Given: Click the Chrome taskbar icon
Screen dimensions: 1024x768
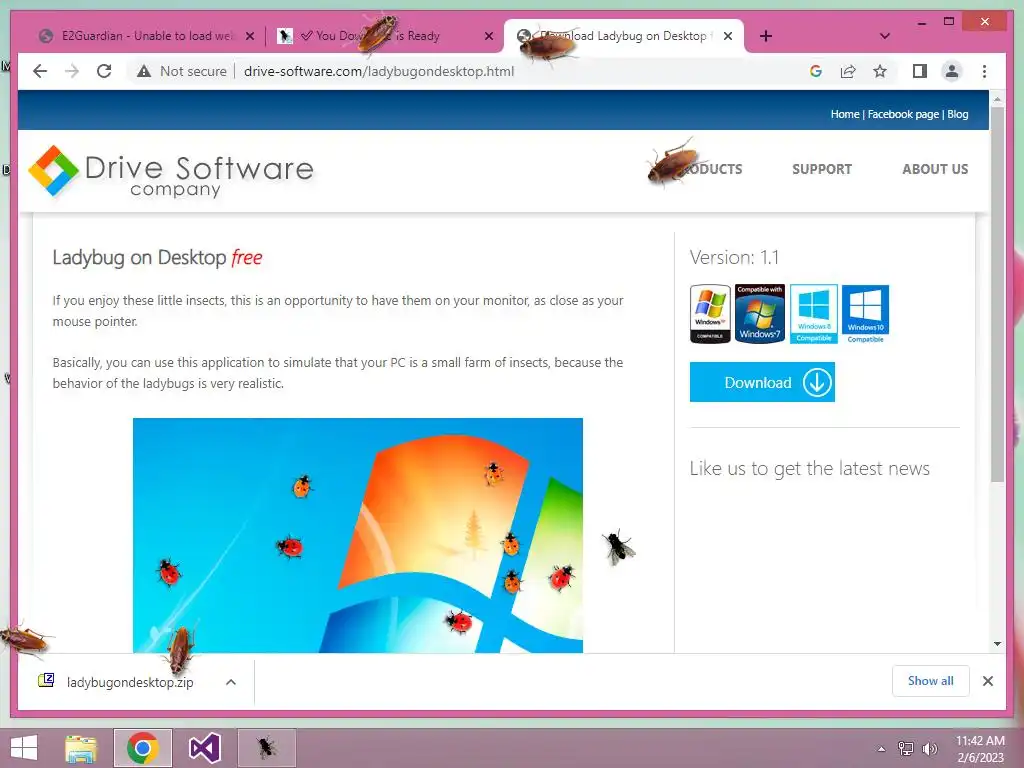Looking at the screenshot, I should pos(142,748).
